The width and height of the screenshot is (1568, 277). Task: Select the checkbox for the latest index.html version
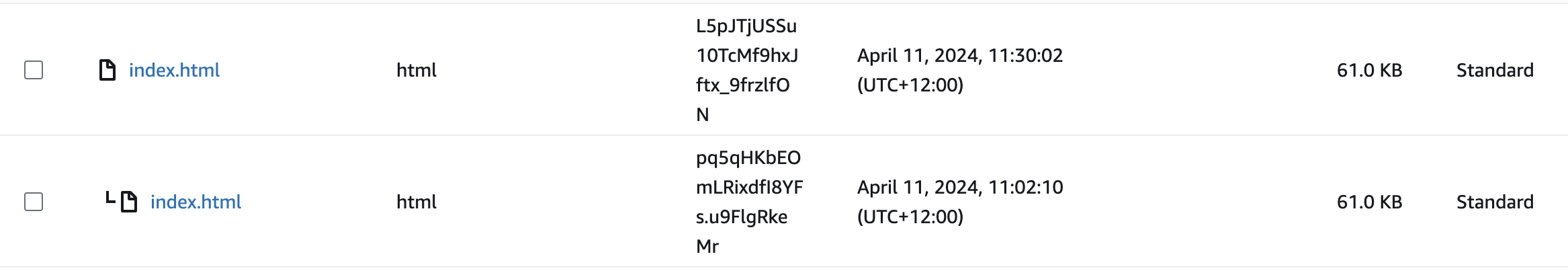coord(34,70)
